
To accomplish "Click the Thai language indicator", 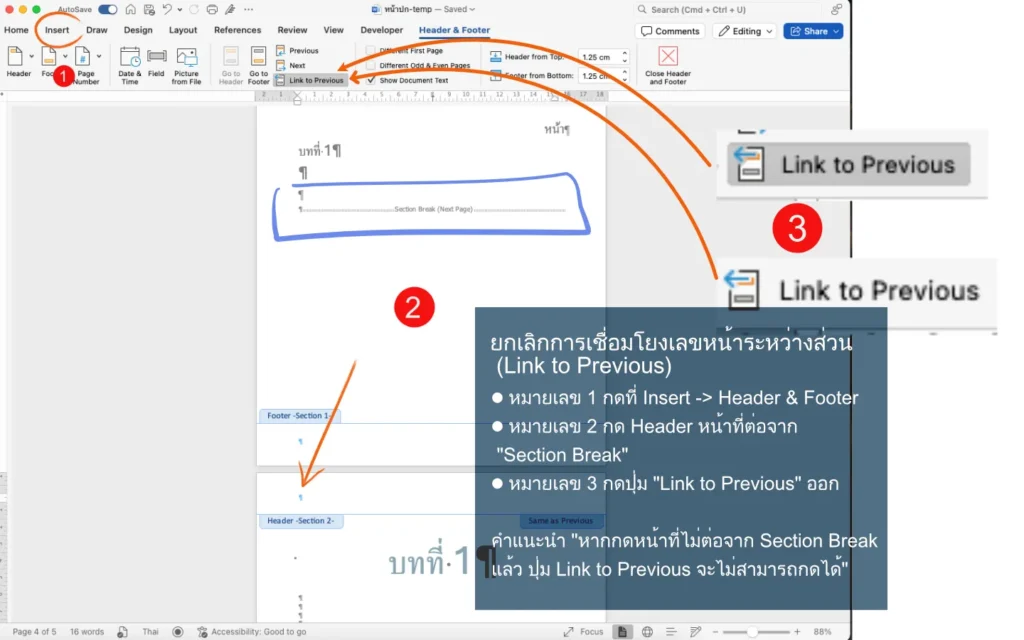I will pos(150,632).
